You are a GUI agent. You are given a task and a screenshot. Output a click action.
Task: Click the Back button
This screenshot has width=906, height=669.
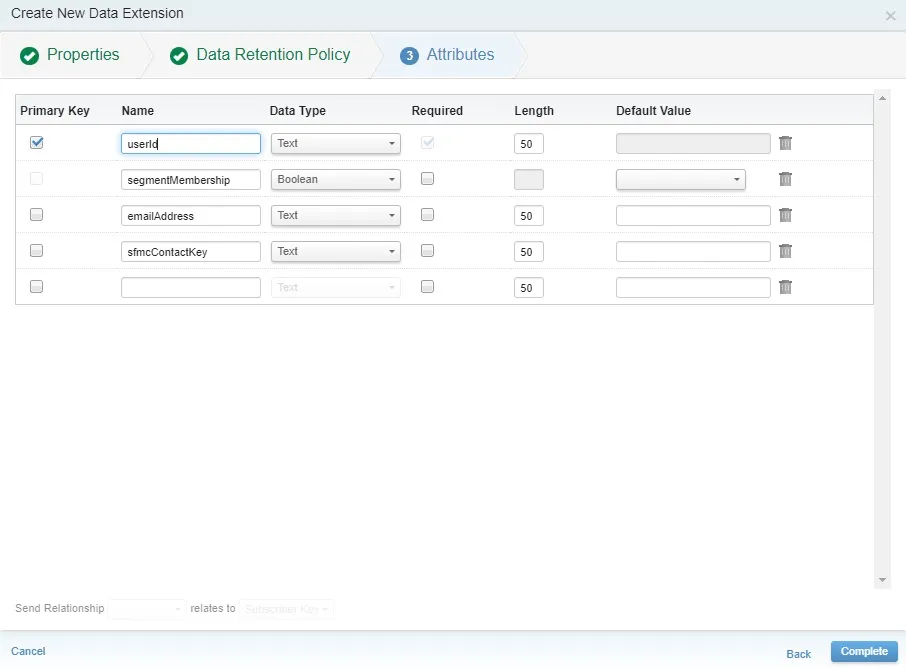798,653
